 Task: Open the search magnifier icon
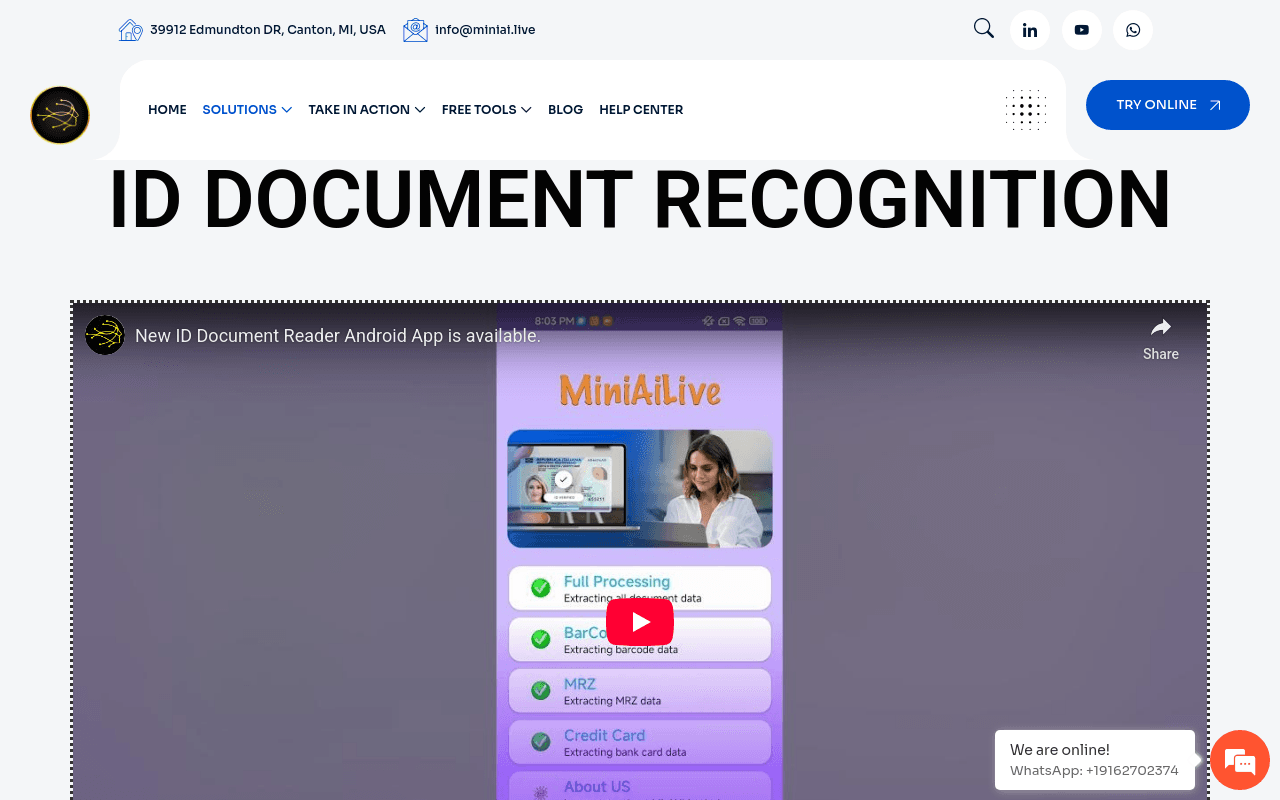tap(984, 29)
